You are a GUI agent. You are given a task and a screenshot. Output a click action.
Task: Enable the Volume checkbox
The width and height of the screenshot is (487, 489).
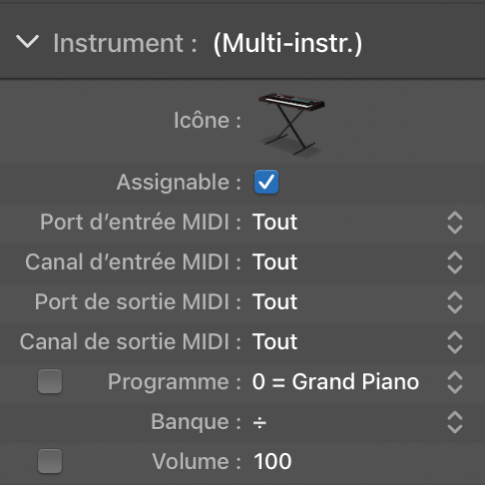(x=50, y=461)
